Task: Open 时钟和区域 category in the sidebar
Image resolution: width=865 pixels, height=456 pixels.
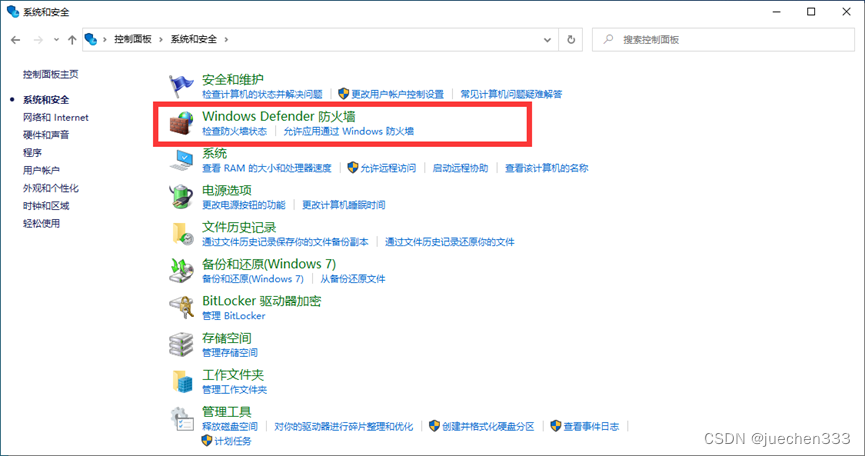Action: (x=46, y=206)
